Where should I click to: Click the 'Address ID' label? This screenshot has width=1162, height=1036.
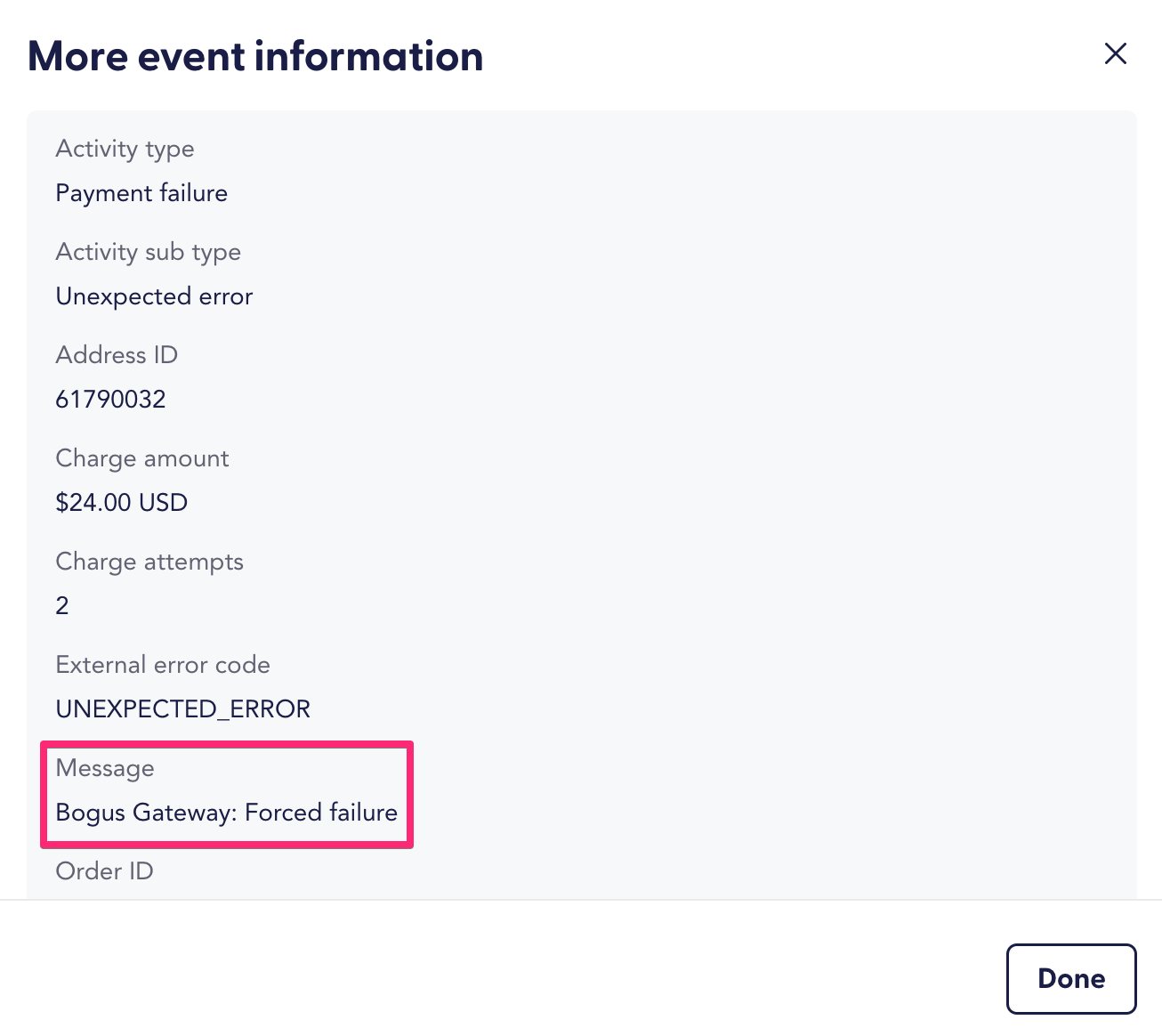click(117, 355)
